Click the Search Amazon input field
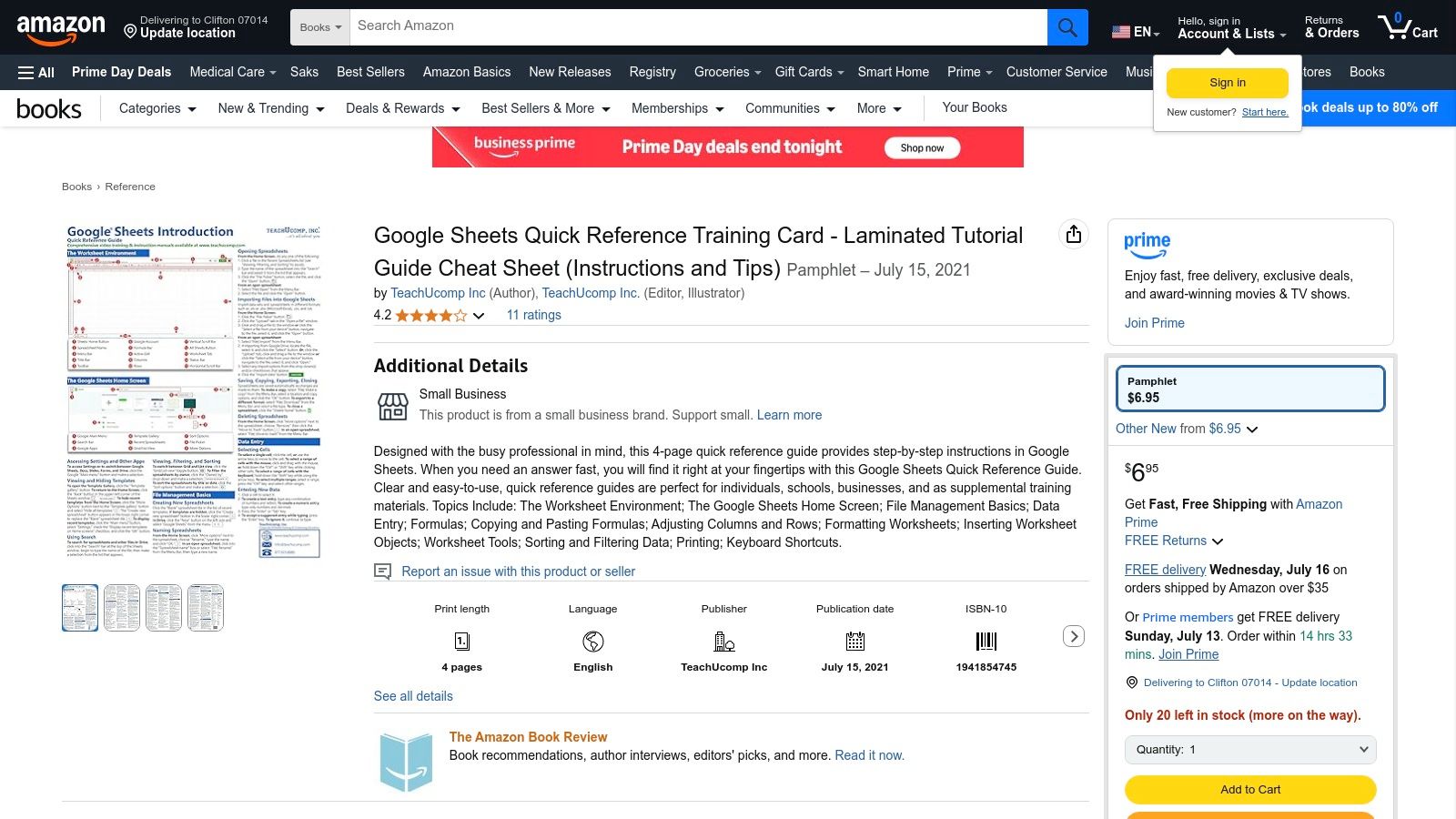 click(698, 27)
